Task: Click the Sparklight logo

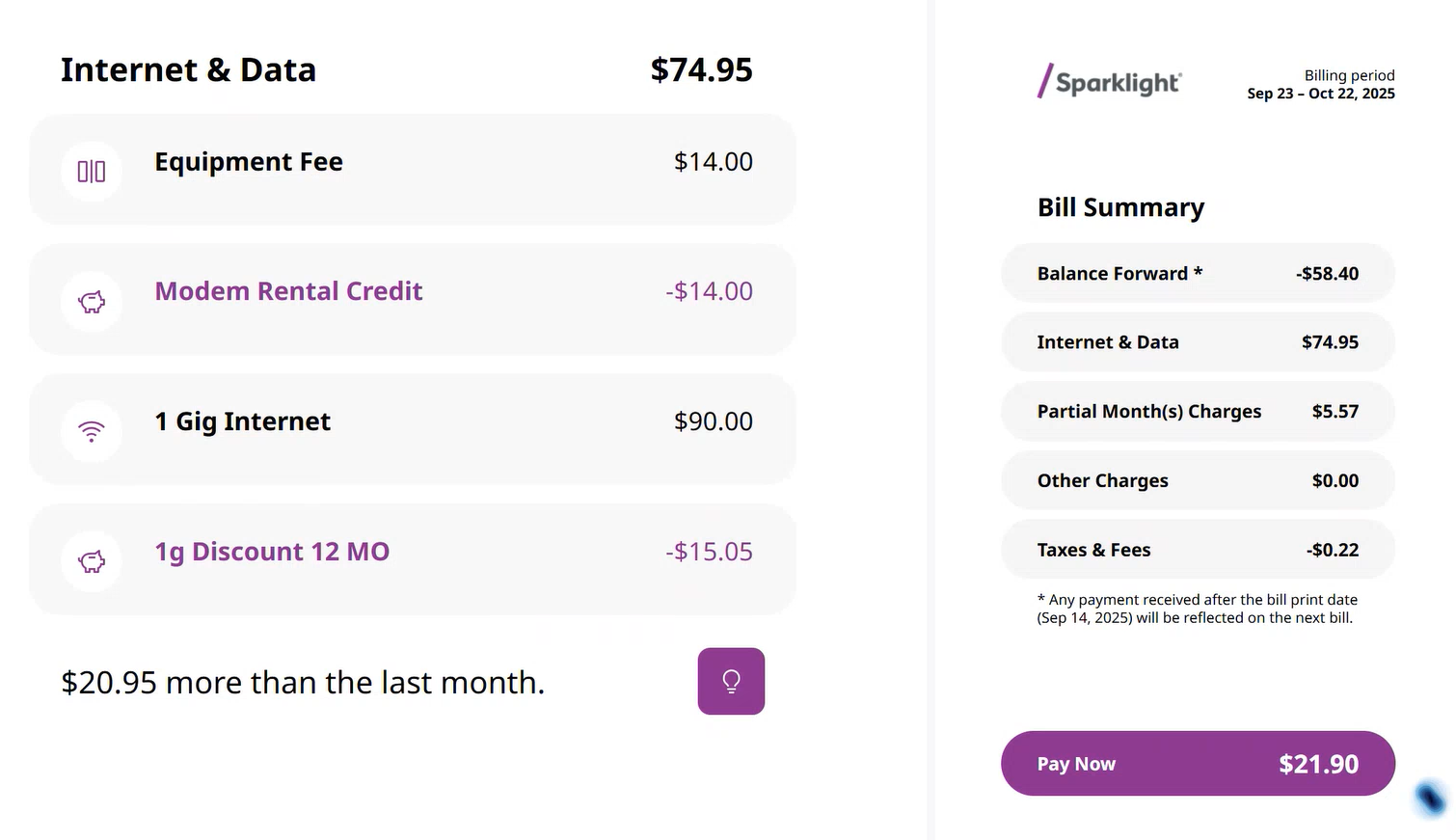Action: click(1110, 82)
